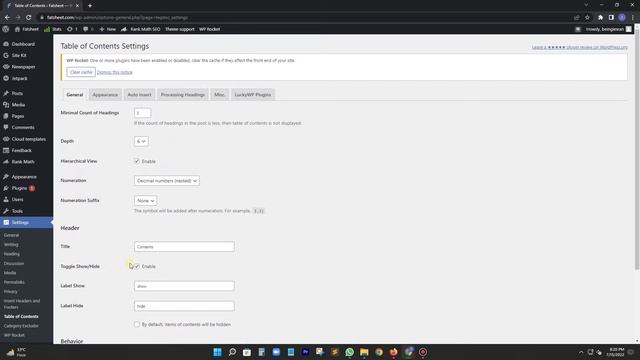The image size is (640, 360).
Task: Open Media library in sidebar
Action: click(x=18, y=105)
